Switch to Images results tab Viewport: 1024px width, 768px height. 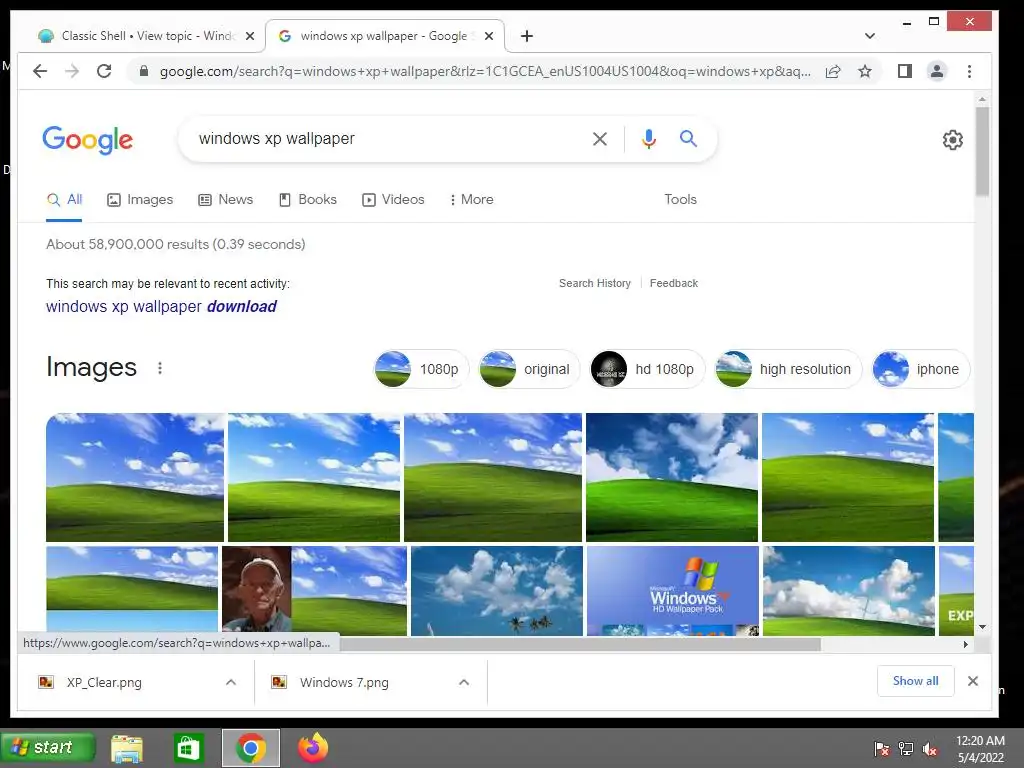[x=140, y=200]
